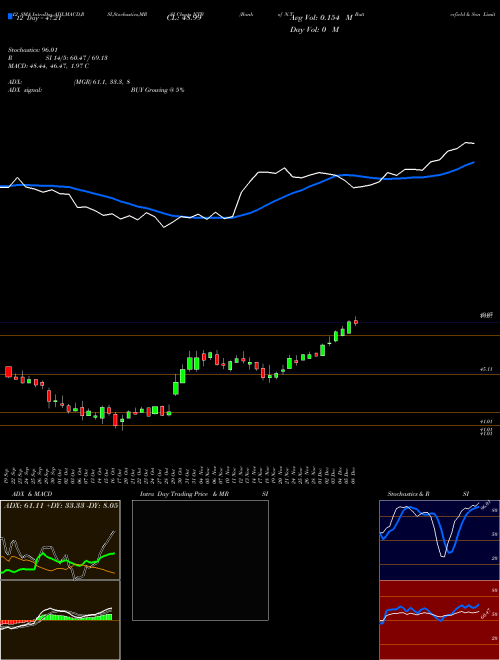Viewport: 500px width, 660px height.
Task: Click the last red candlestick on the chart
Action: point(356,322)
